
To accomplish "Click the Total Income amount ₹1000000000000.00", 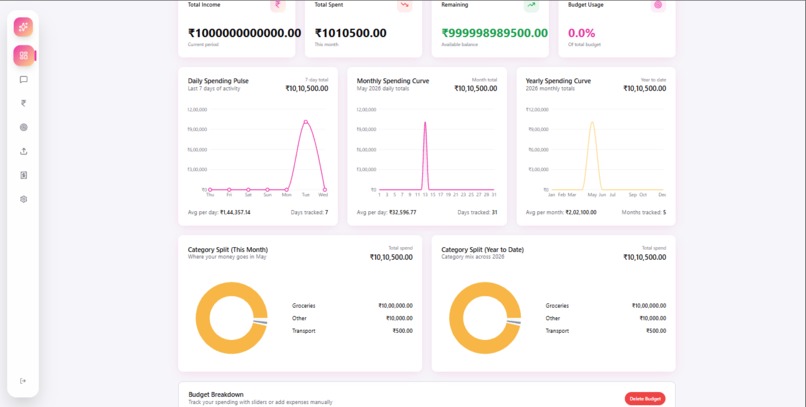I will 245,33.
